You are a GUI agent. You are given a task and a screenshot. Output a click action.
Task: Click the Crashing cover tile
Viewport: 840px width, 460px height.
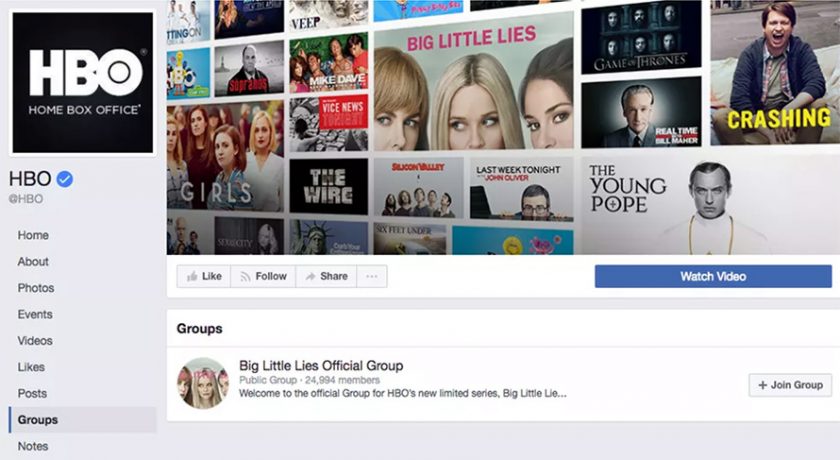(x=775, y=72)
